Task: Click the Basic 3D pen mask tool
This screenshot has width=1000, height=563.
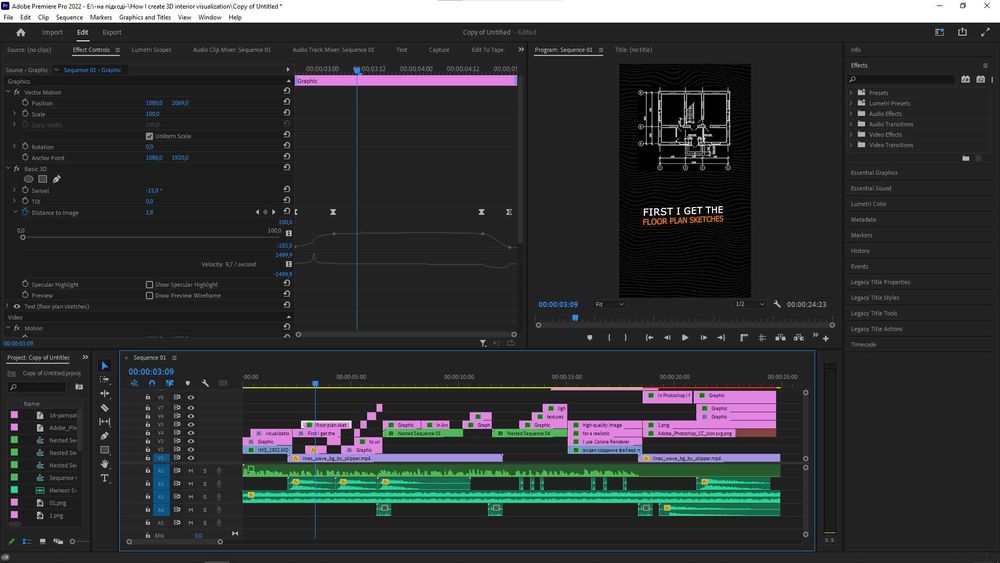Action: (x=56, y=179)
